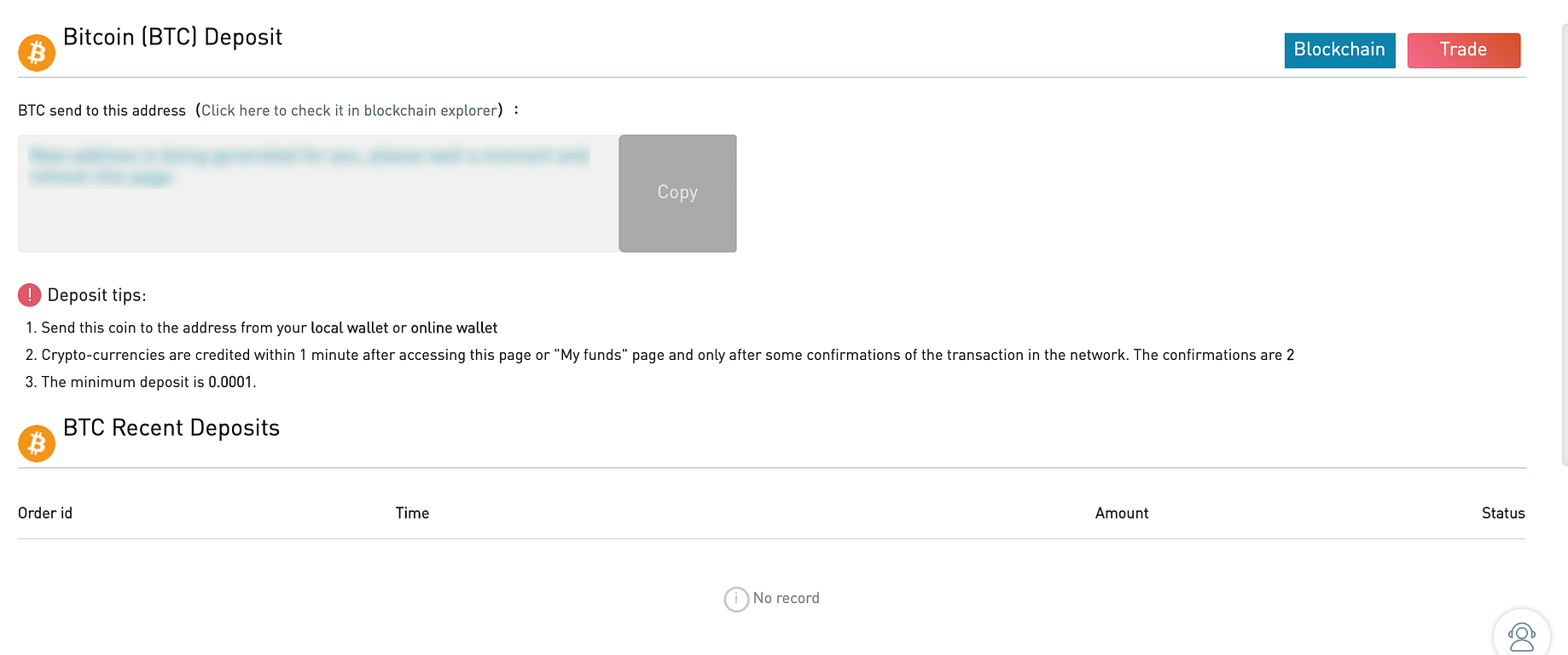Click the No record message text
Image resolution: width=1568 pixels, height=655 pixels.
[x=786, y=599]
